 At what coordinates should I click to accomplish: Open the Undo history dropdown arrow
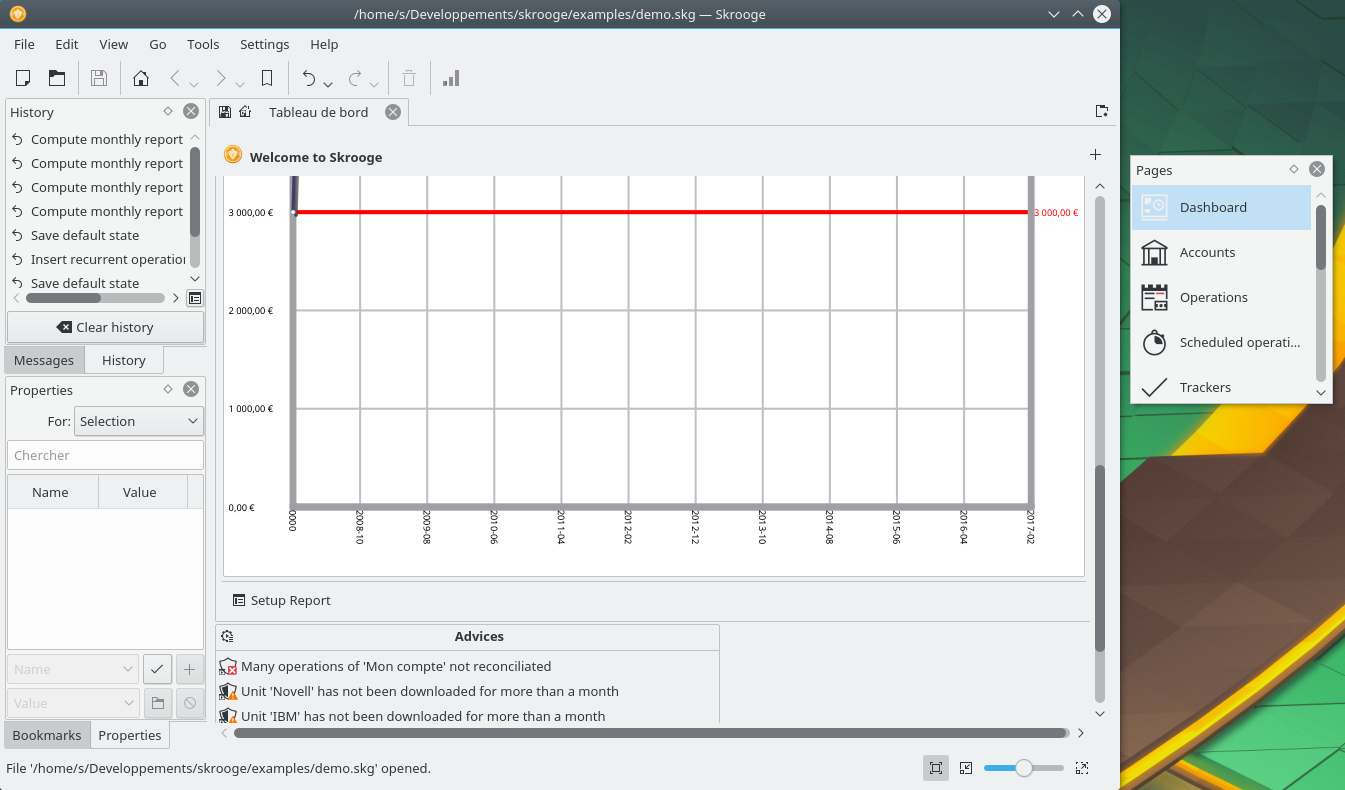328,84
